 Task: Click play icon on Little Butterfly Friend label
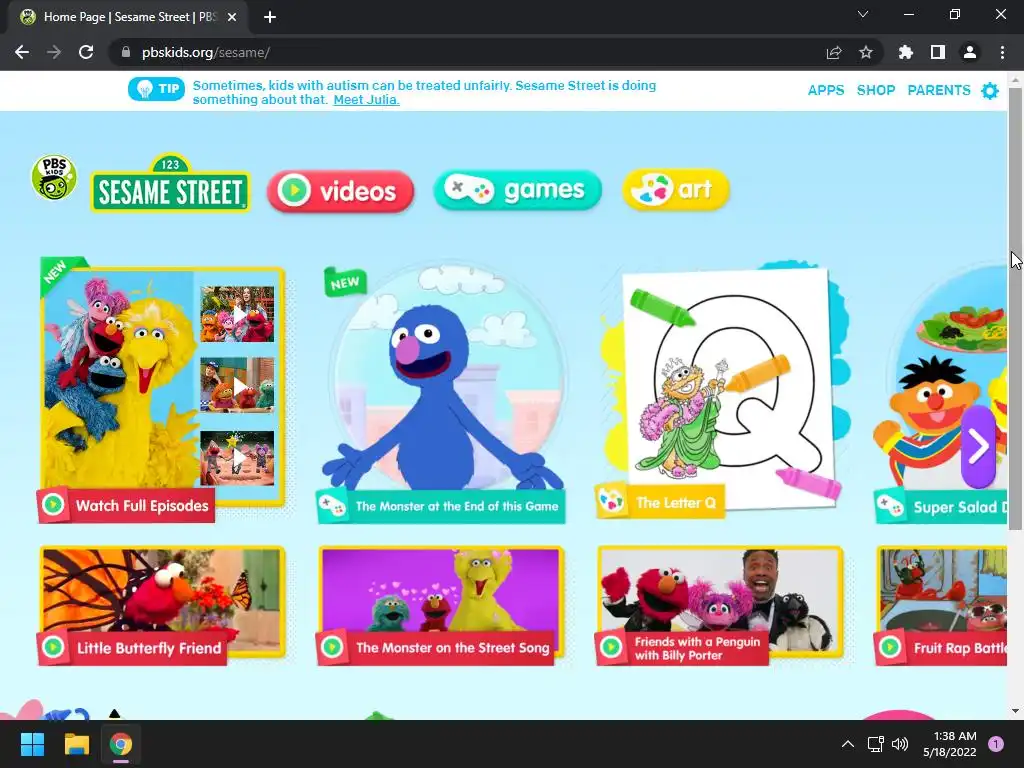point(53,647)
